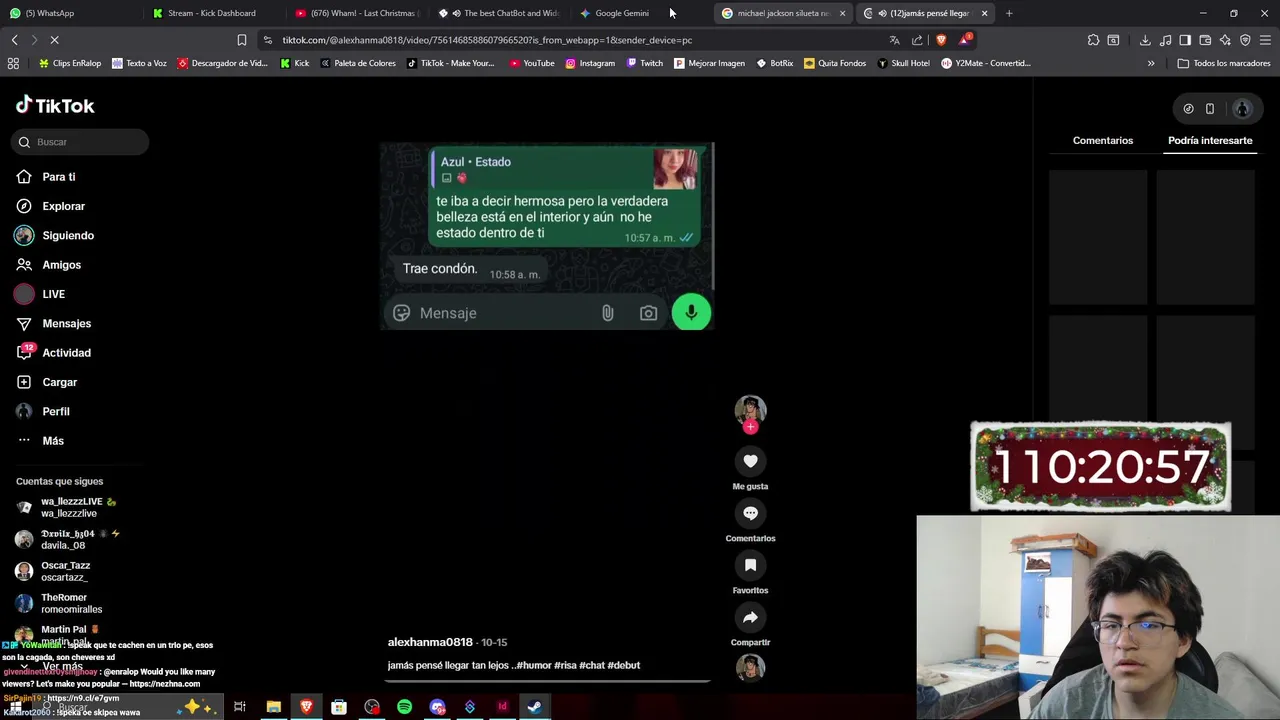Follow the creator with the red plus badge

(x=750, y=427)
